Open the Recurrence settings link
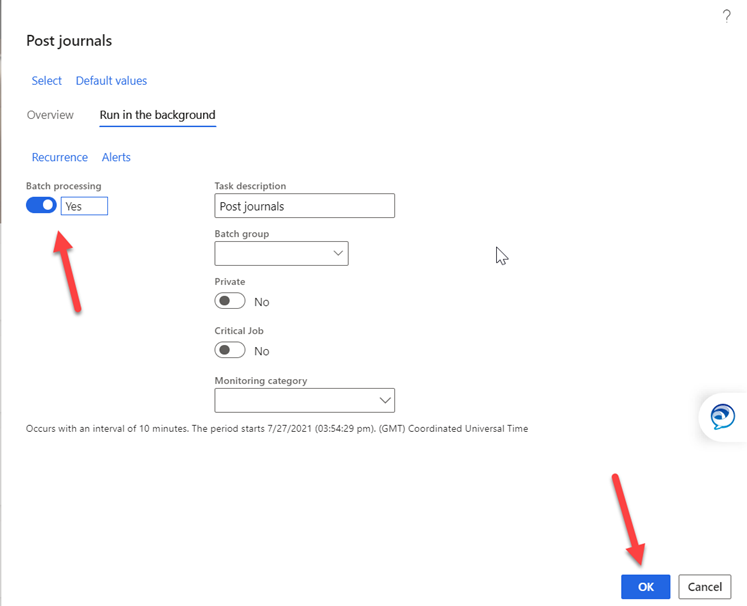This screenshot has width=747, height=606. (x=60, y=157)
